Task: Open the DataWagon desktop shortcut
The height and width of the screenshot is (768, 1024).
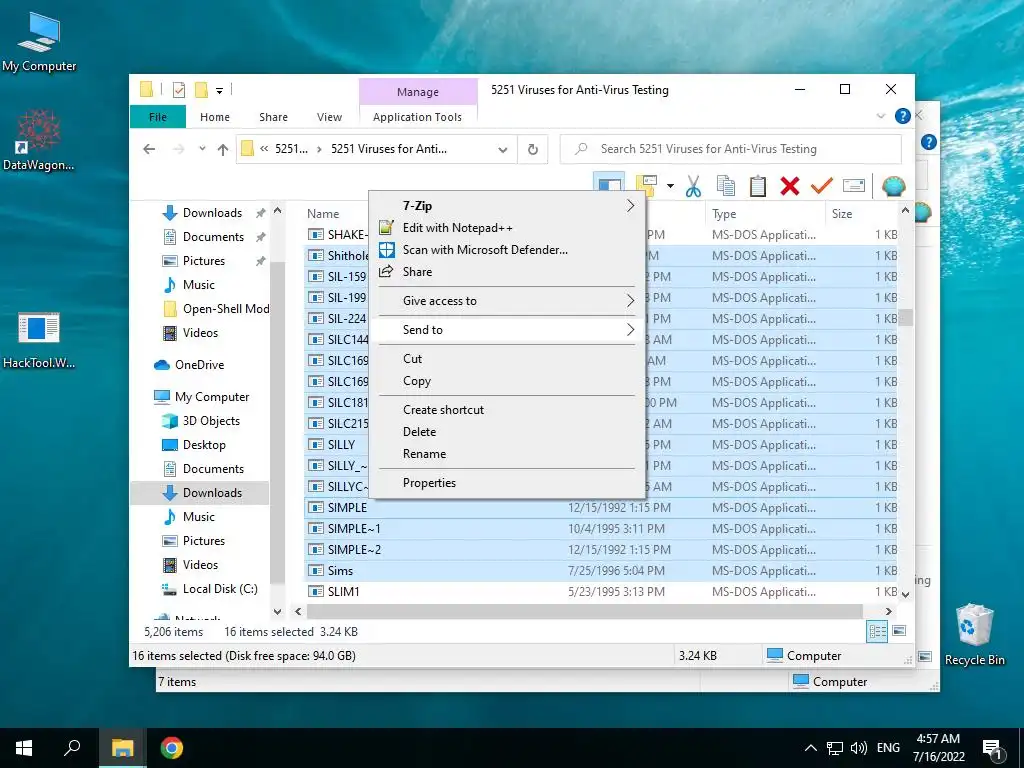Action: point(39,140)
